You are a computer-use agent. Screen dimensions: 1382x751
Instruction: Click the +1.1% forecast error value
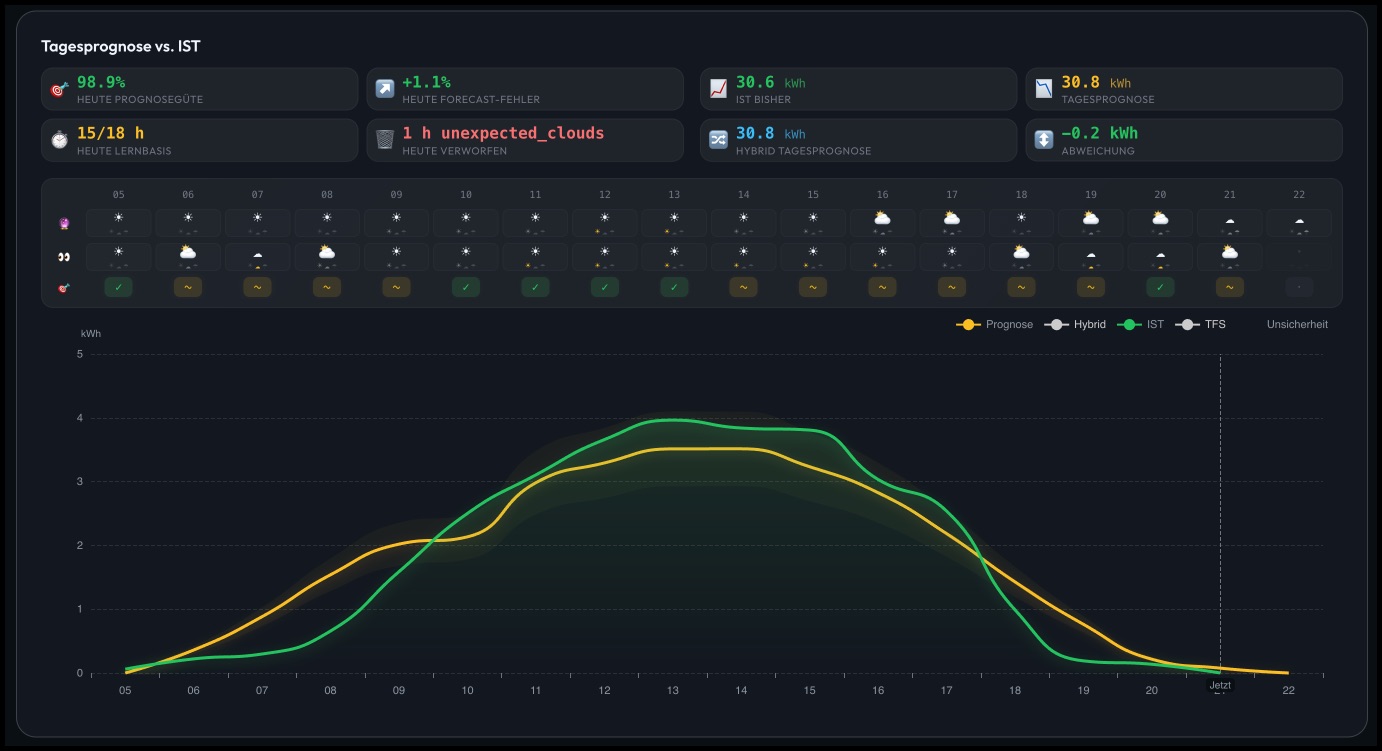(426, 82)
